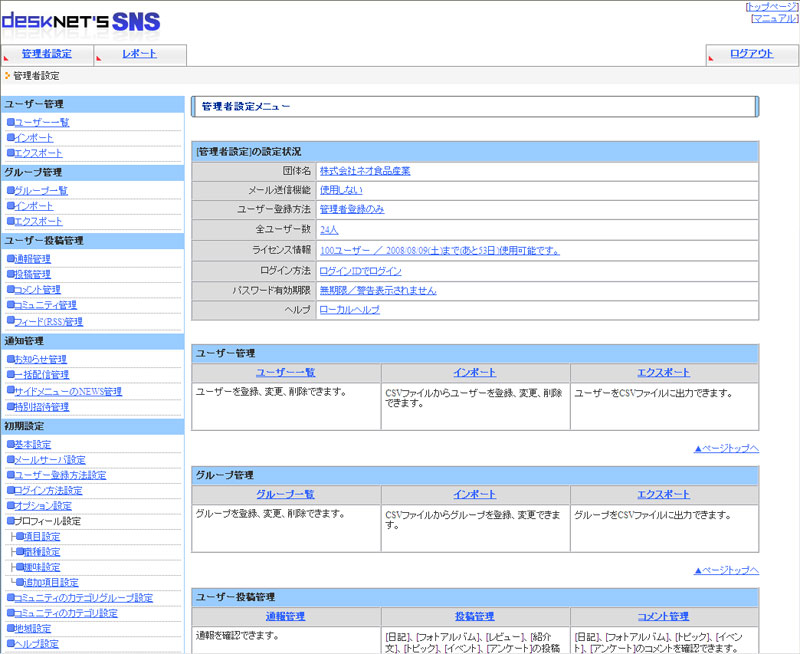
Task: Click the 初期設定 sidebar section header
Action: [x=93, y=426]
